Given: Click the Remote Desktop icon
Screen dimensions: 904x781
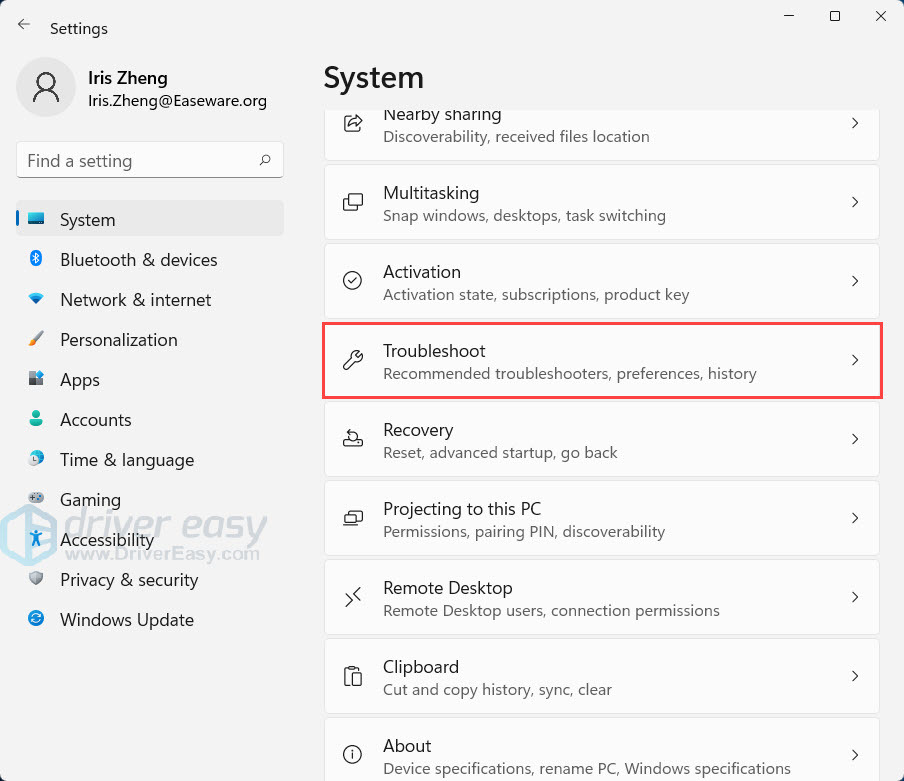Looking at the screenshot, I should click(353, 597).
